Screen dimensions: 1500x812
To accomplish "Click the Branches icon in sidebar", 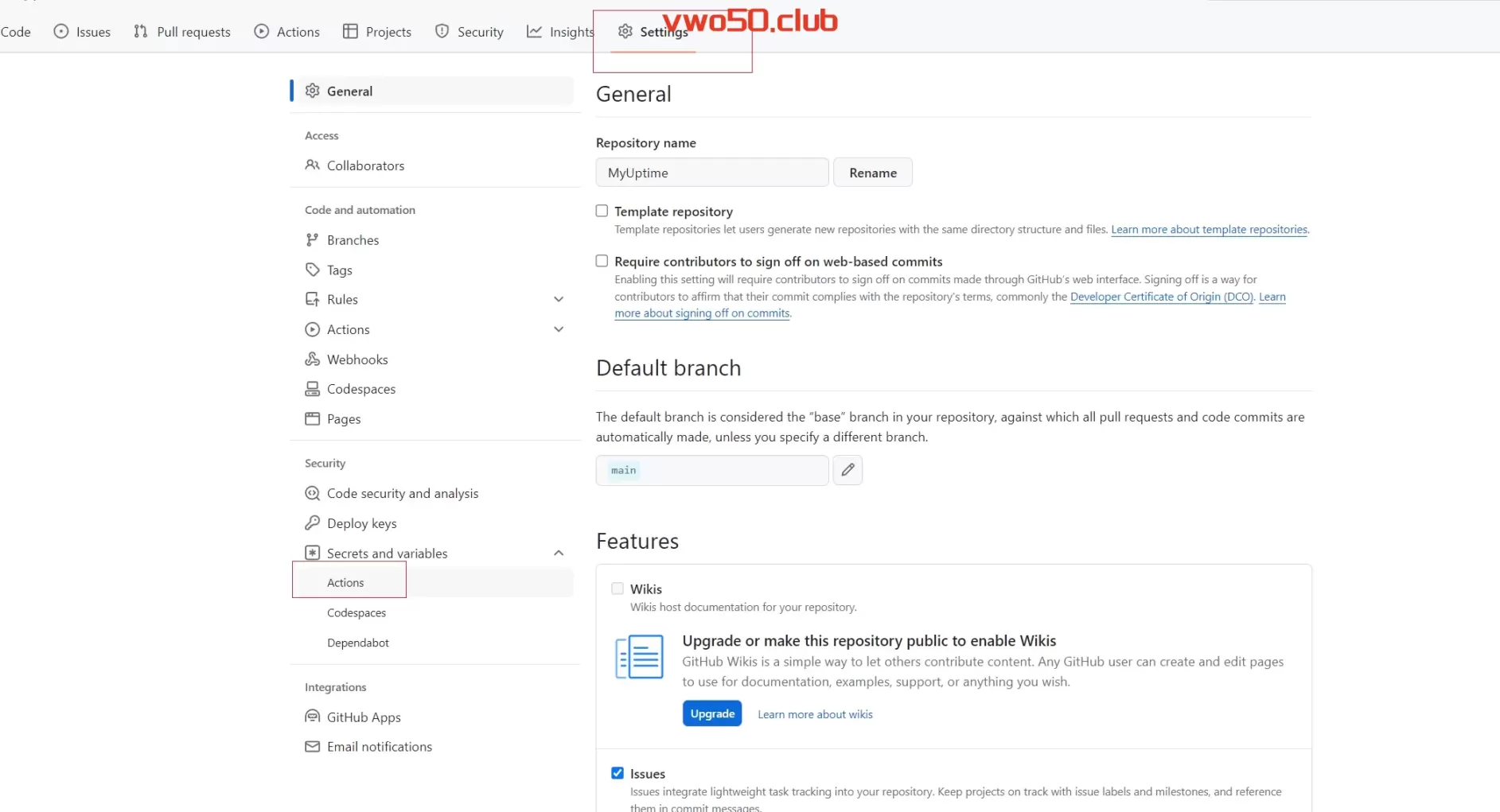I will pyautogui.click(x=313, y=240).
